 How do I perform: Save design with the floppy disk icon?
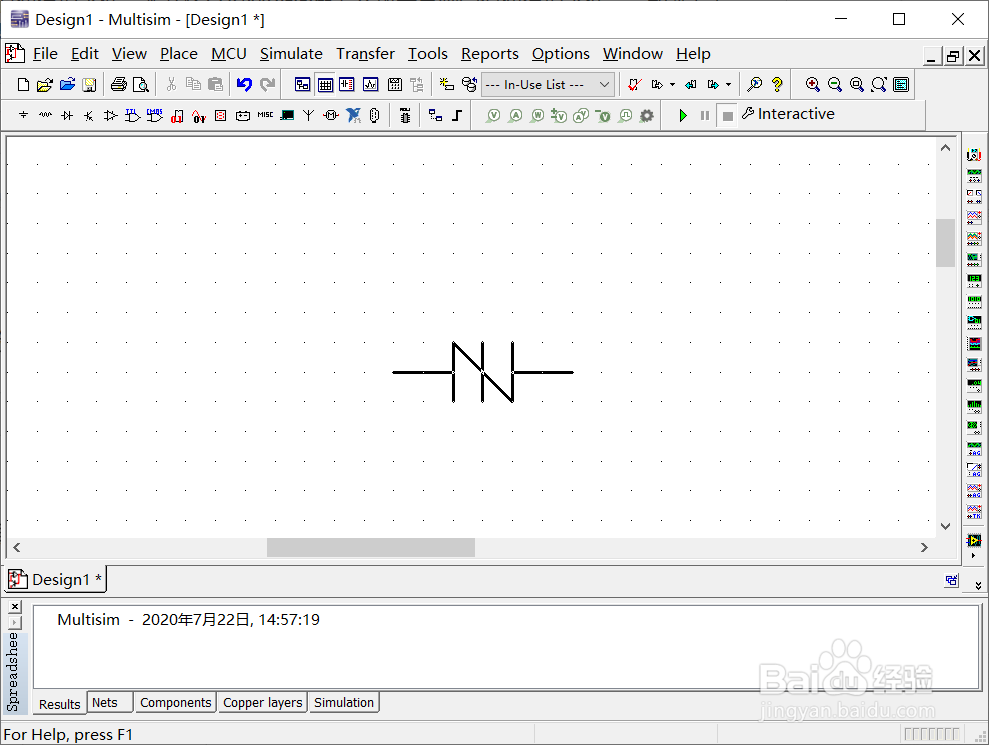pos(89,85)
